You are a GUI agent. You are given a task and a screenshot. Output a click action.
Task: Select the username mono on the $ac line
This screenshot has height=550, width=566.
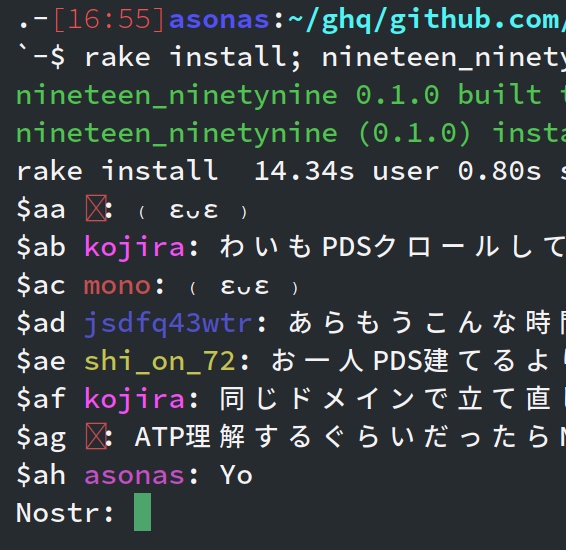pyautogui.click(x=117, y=286)
